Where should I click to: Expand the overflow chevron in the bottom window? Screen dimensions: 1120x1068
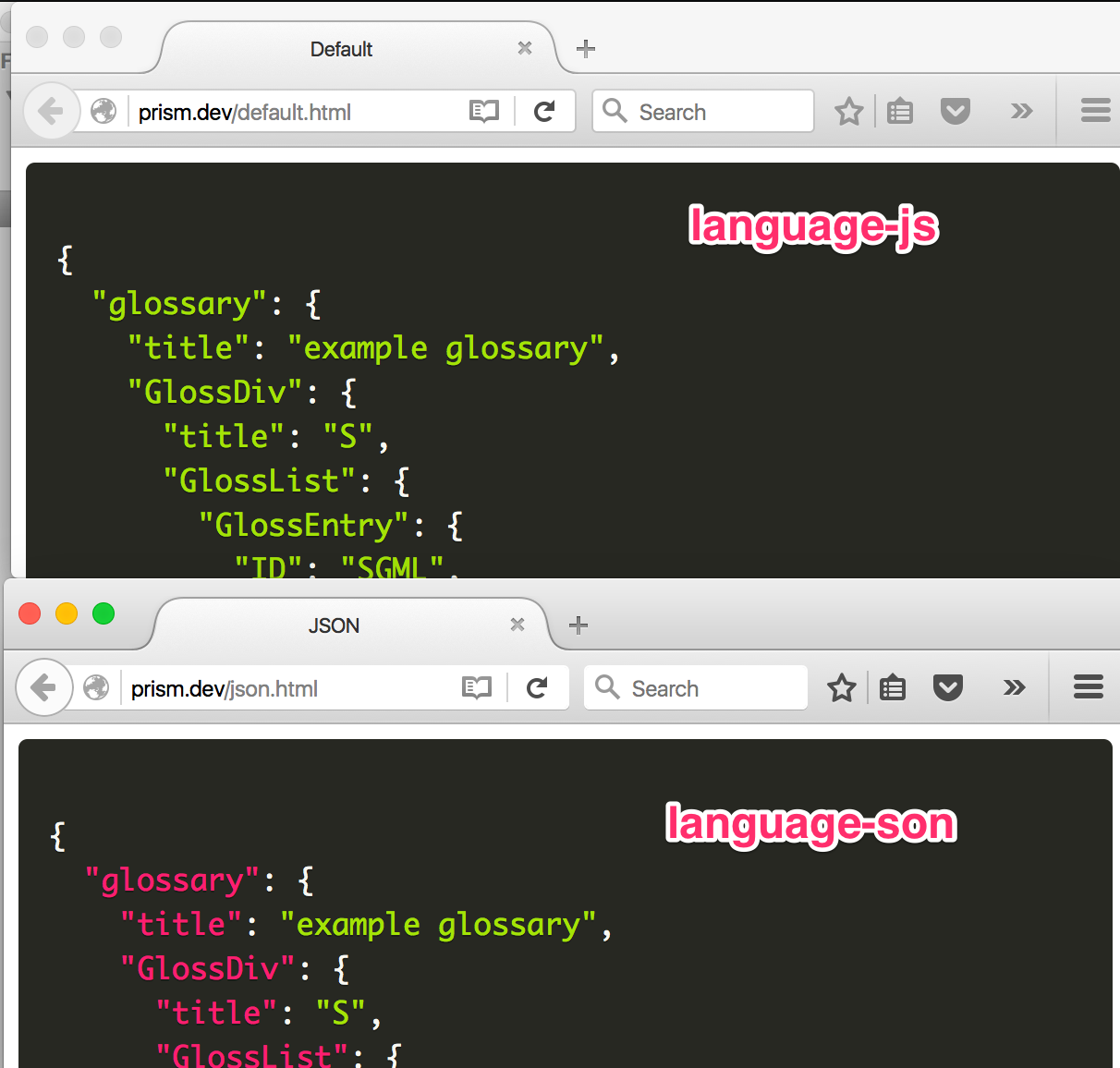pyautogui.click(x=1014, y=687)
